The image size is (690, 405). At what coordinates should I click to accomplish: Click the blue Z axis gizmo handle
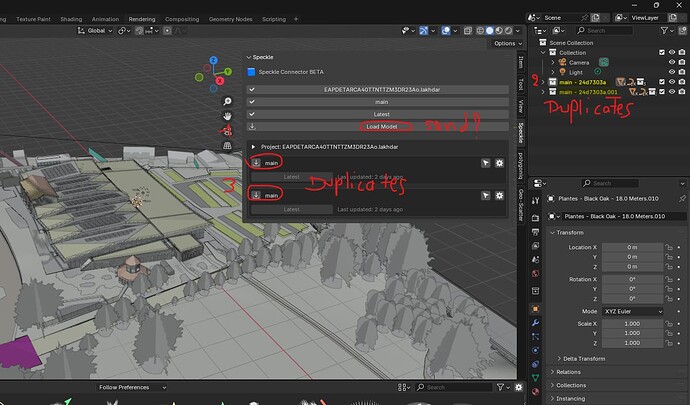pyautogui.click(x=213, y=60)
